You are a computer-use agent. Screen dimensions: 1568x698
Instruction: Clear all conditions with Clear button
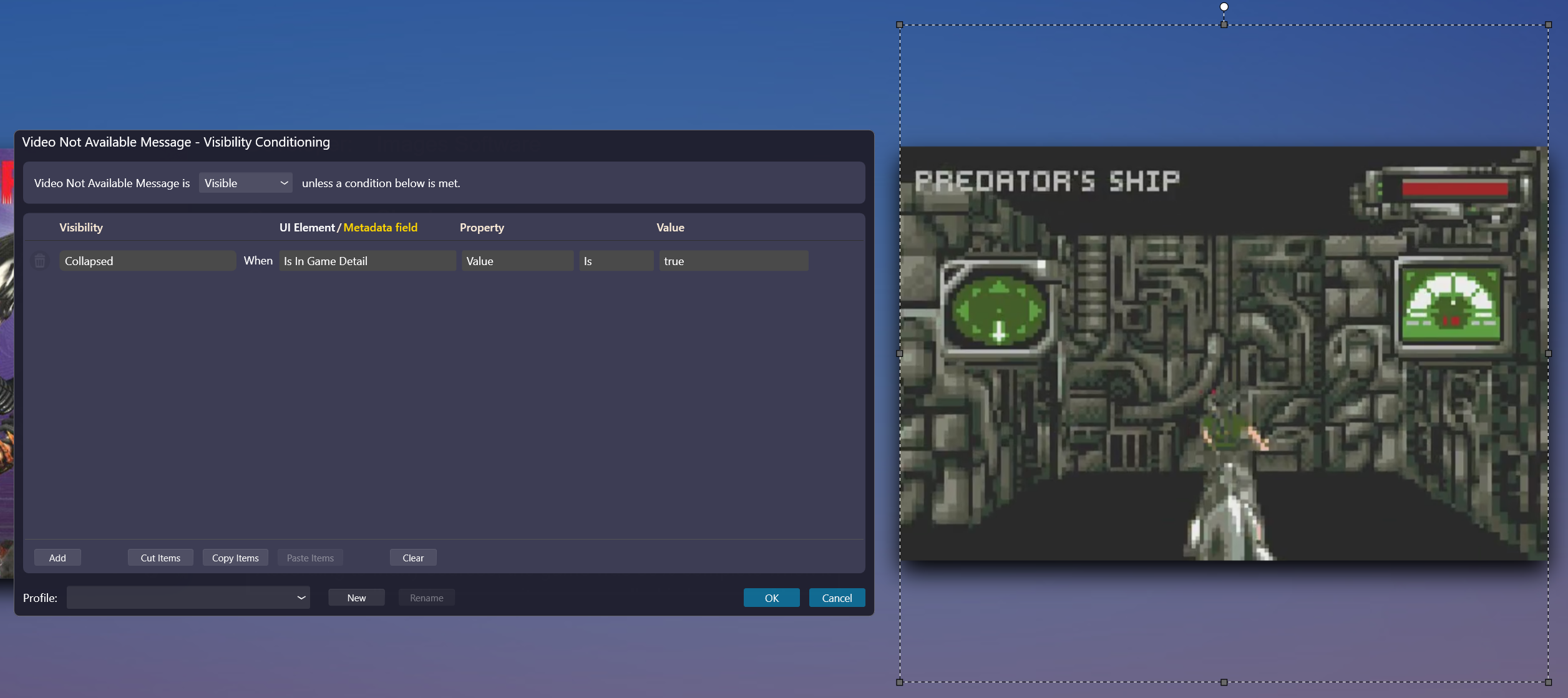tap(413, 558)
